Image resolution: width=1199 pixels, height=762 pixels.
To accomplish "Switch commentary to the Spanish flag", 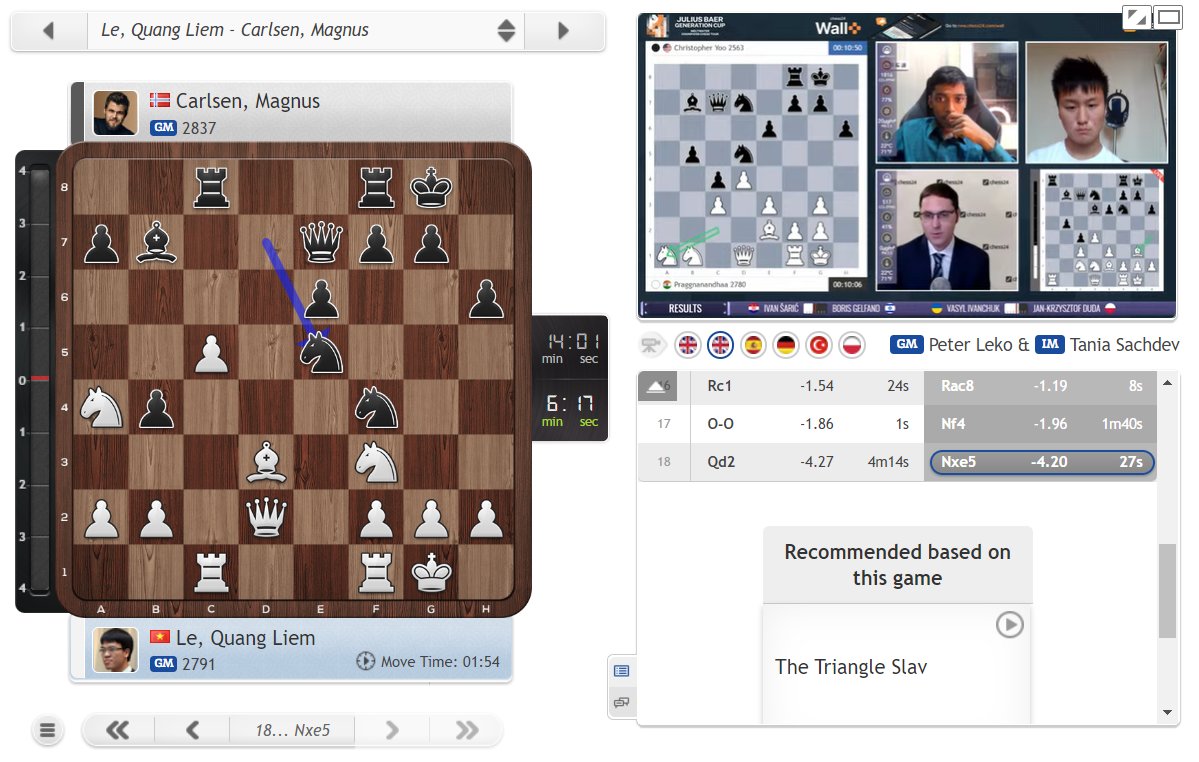I will point(753,345).
